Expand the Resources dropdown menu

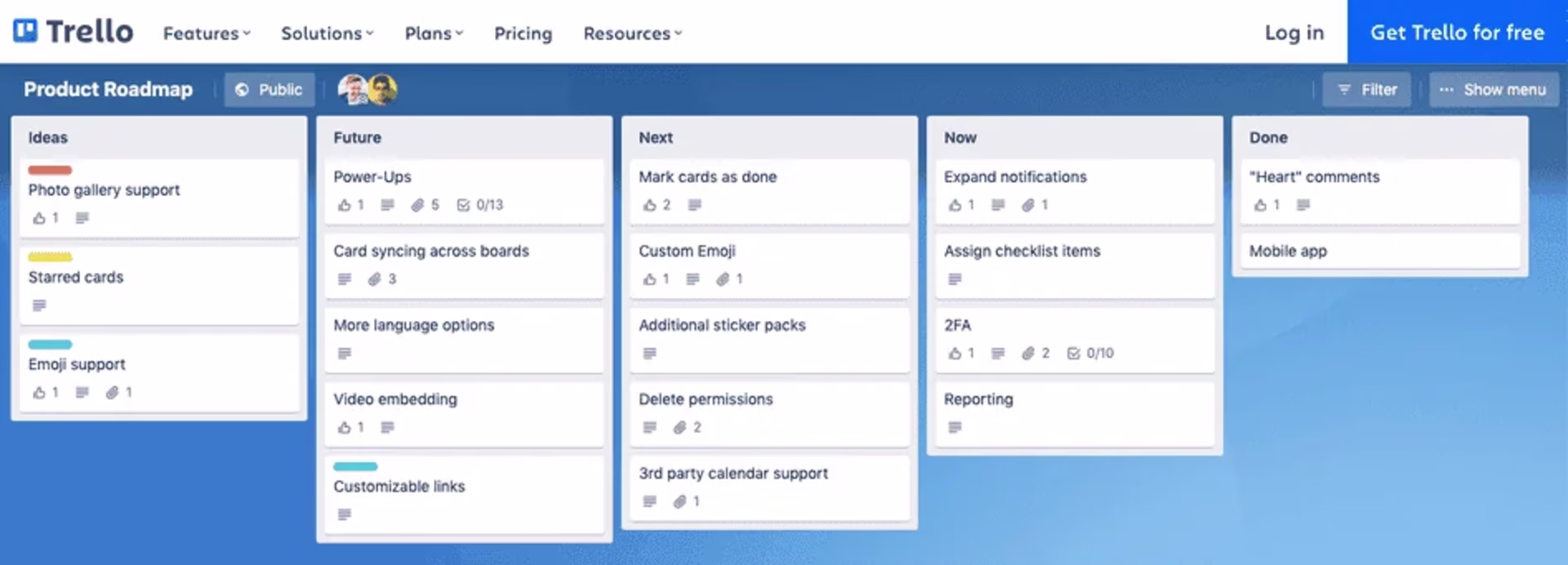pos(633,33)
